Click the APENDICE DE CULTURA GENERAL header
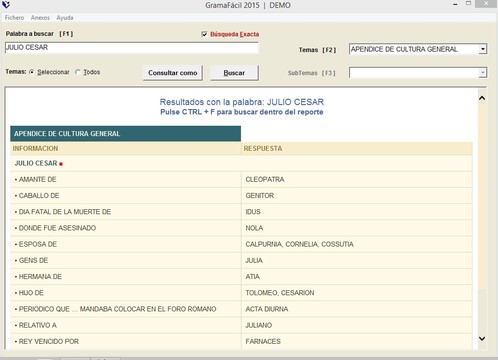Viewport: 498px width, 360px height. click(x=126, y=134)
